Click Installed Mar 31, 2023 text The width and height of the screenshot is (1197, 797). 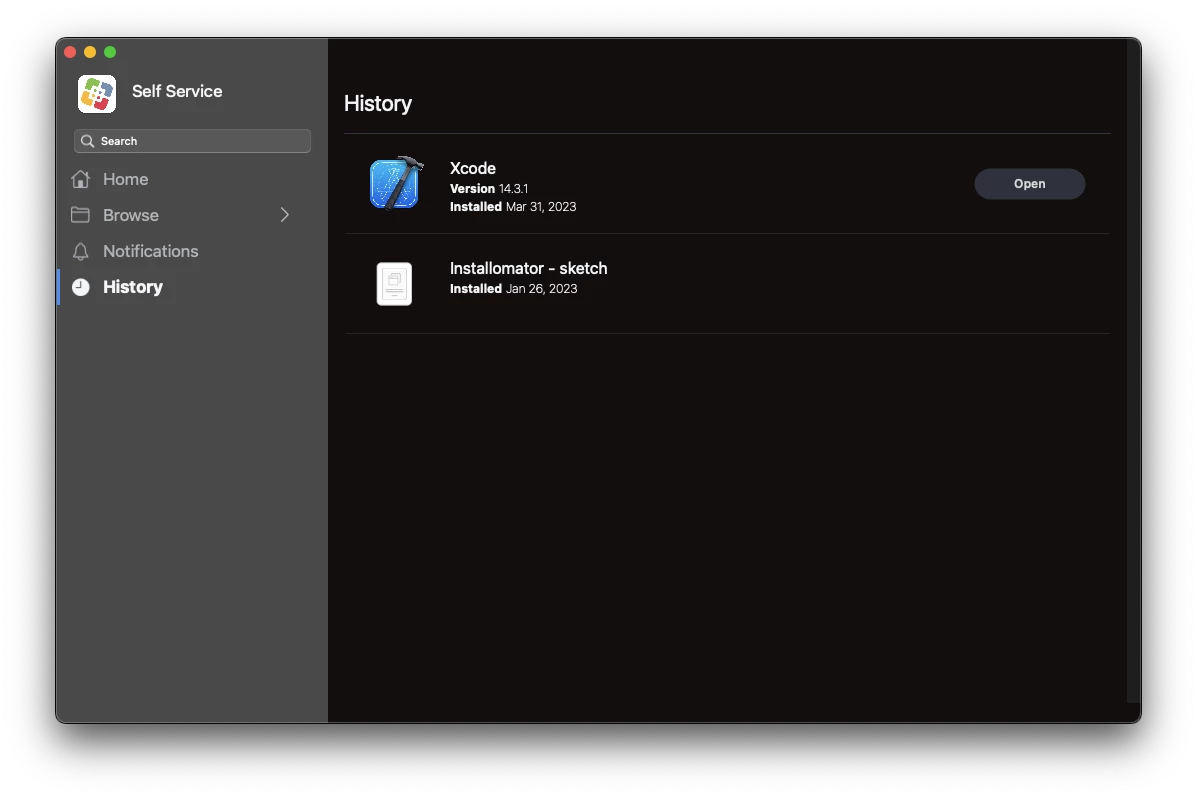[x=513, y=207]
